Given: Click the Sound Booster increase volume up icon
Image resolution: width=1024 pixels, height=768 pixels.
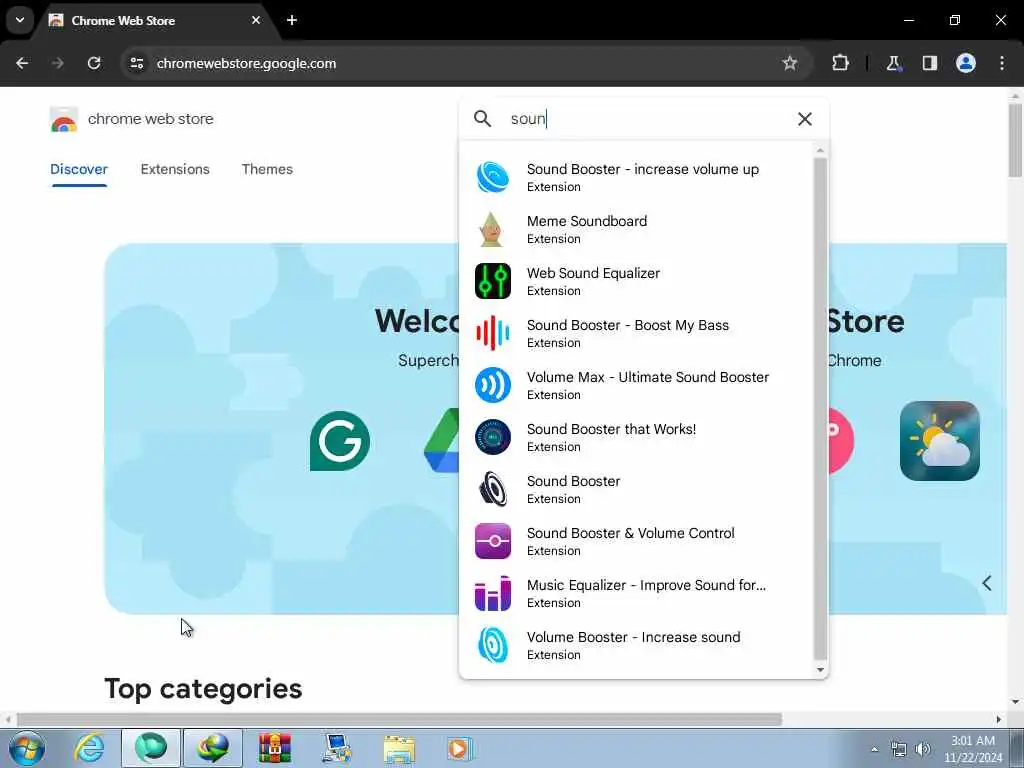Looking at the screenshot, I should (x=492, y=177).
